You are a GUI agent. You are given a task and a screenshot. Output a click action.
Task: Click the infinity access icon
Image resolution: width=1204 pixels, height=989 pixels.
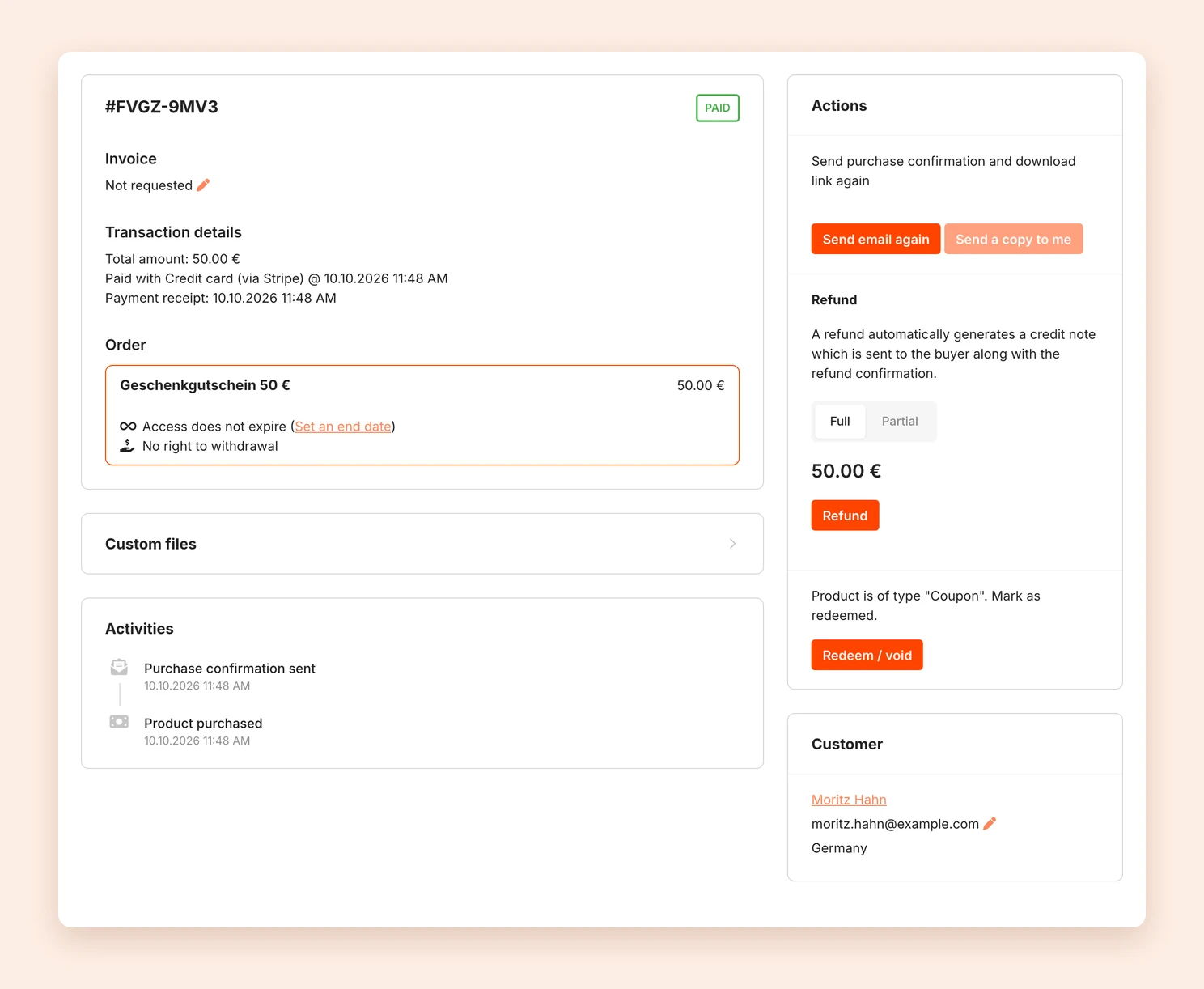click(128, 427)
